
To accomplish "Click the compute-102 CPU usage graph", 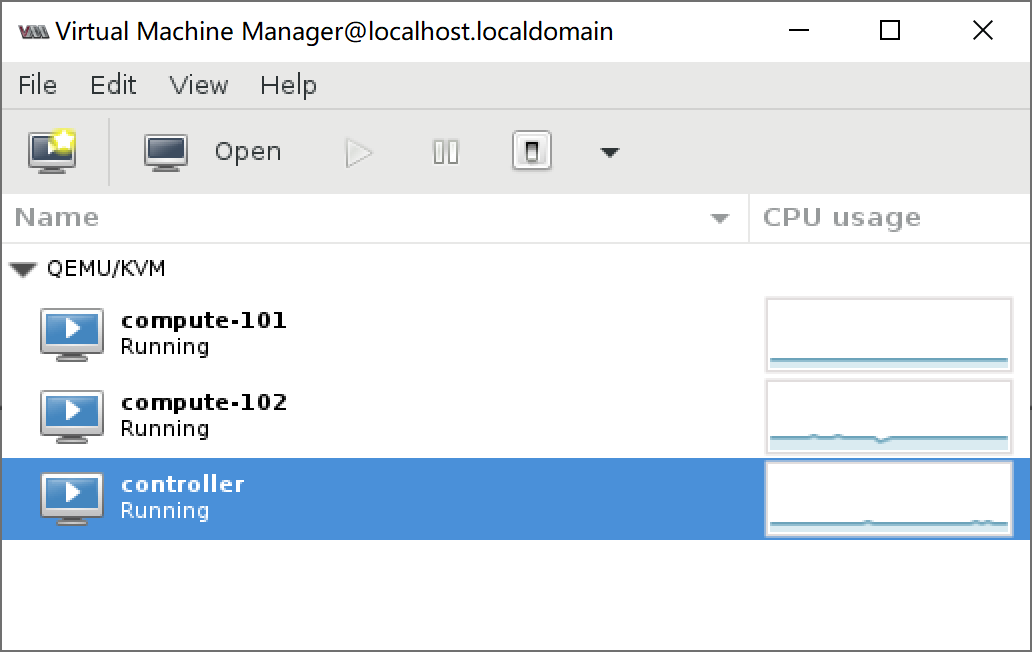I will [889, 416].
